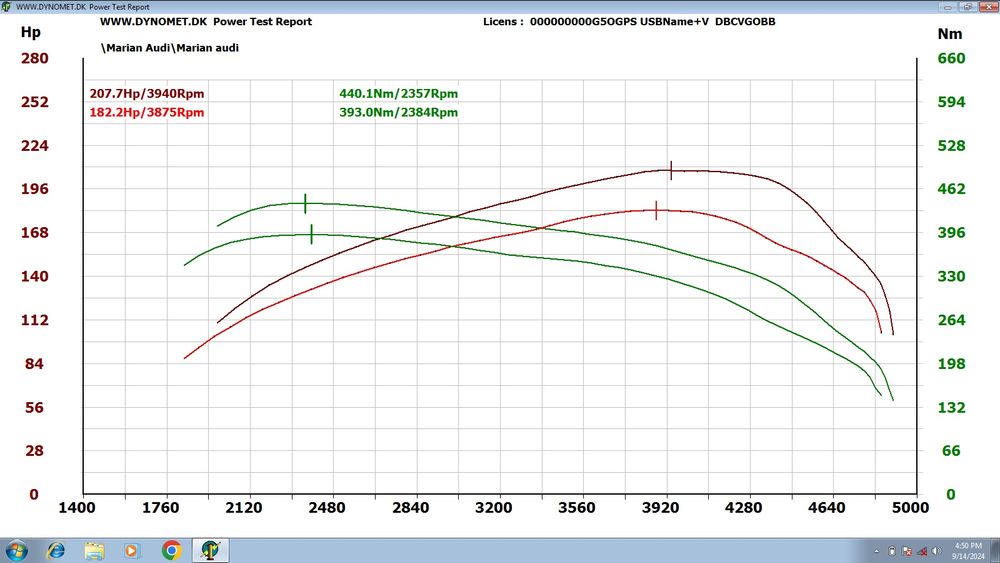Image resolution: width=1000 pixels, height=563 pixels.
Task: Click the 393.0Nm/2384Rpm torque label
Action: pos(399,112)
